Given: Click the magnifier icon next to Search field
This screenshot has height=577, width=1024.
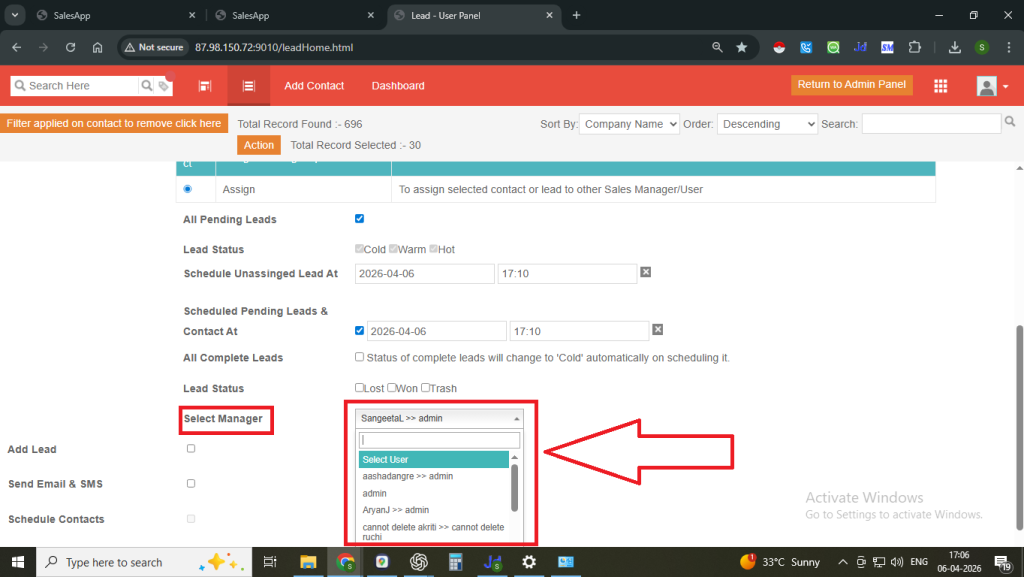Looking at the screenshot, I should pos(1010,122).
